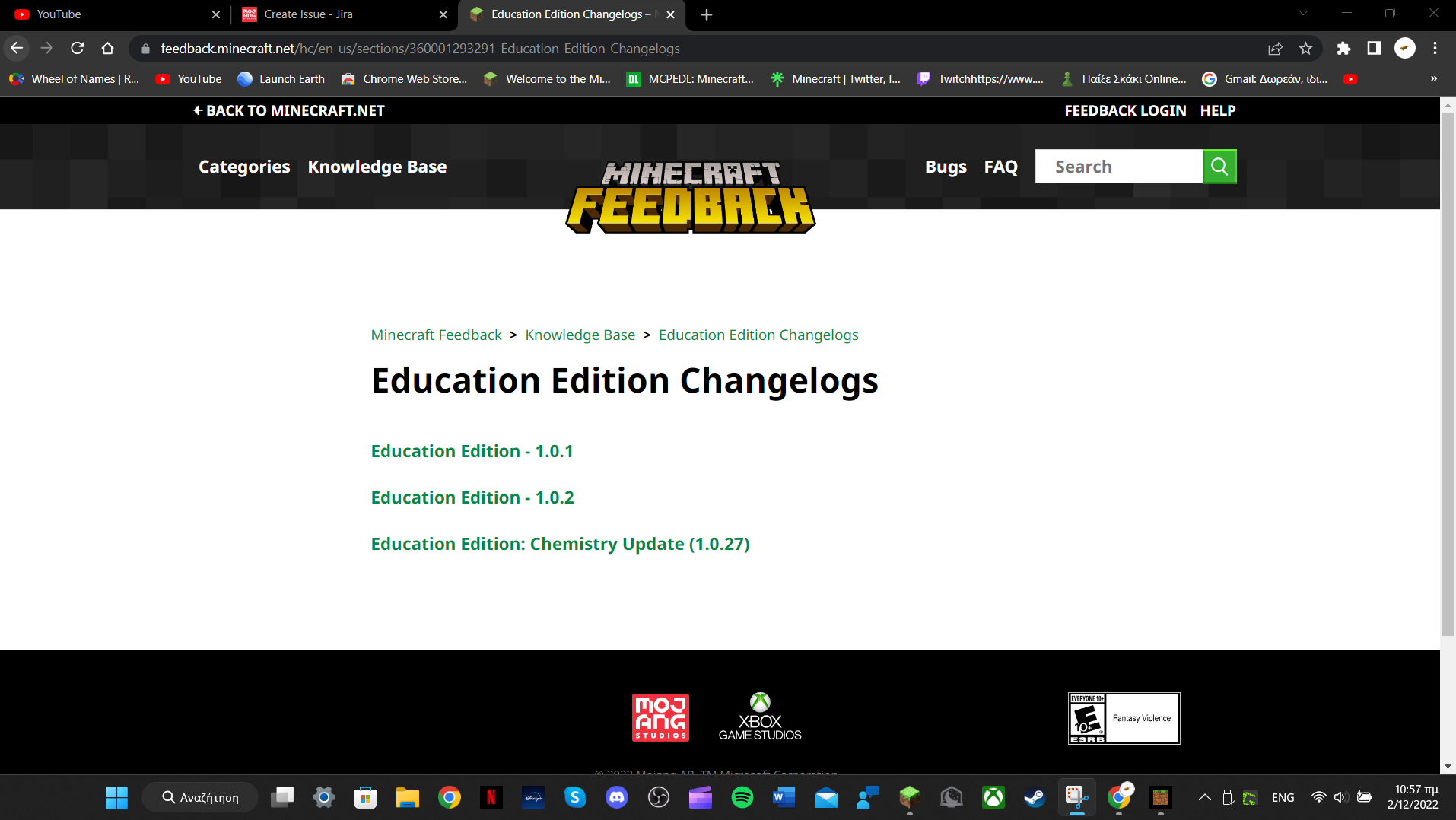This screenshot has height=820, width=1456.
Task: Reload the current page
Action: tap(78, 48)
